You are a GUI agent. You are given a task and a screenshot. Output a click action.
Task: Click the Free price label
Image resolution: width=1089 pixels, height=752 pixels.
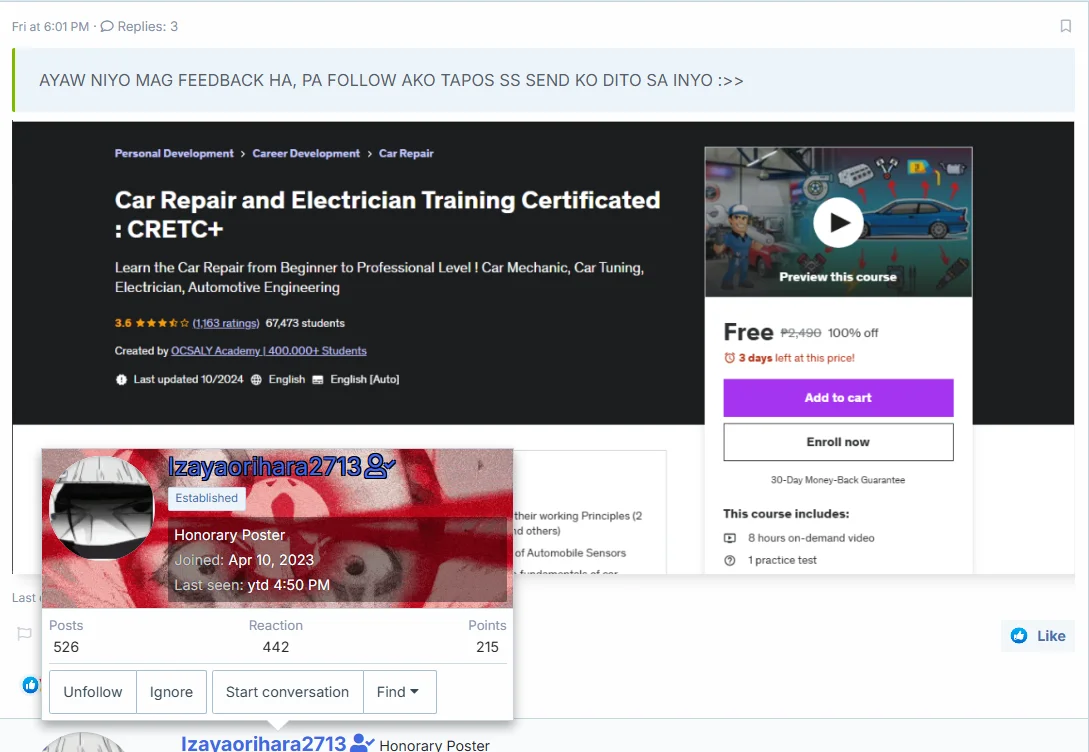(749, 332)
